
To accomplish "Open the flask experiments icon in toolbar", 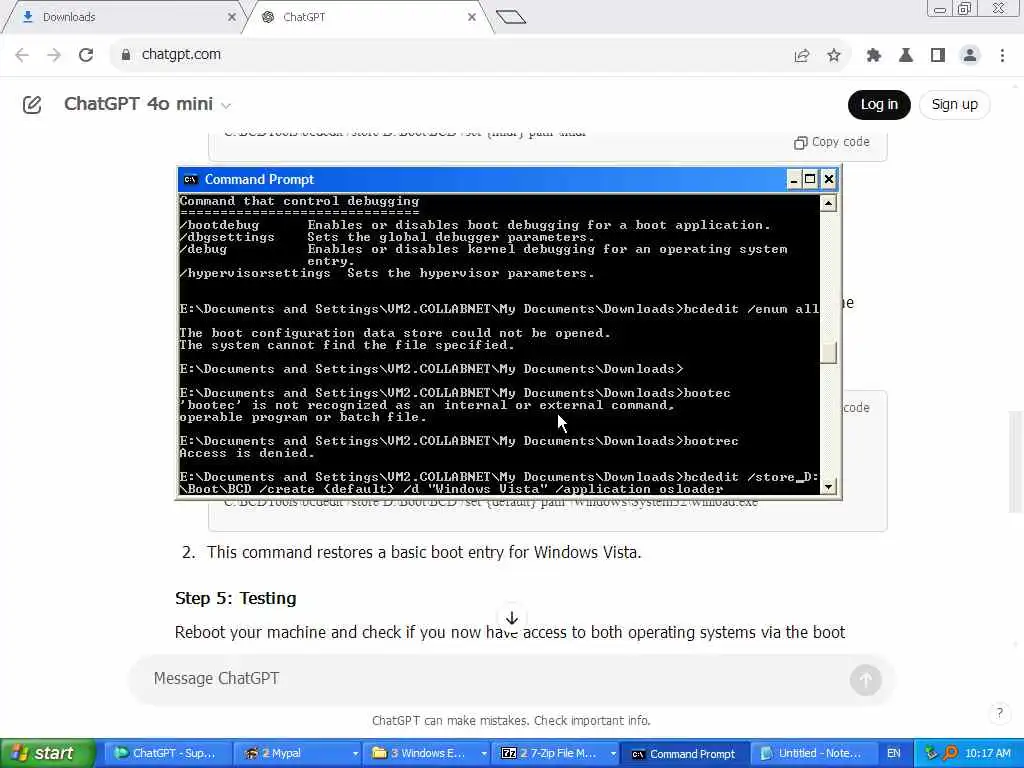I will click(x=906, y=56).
